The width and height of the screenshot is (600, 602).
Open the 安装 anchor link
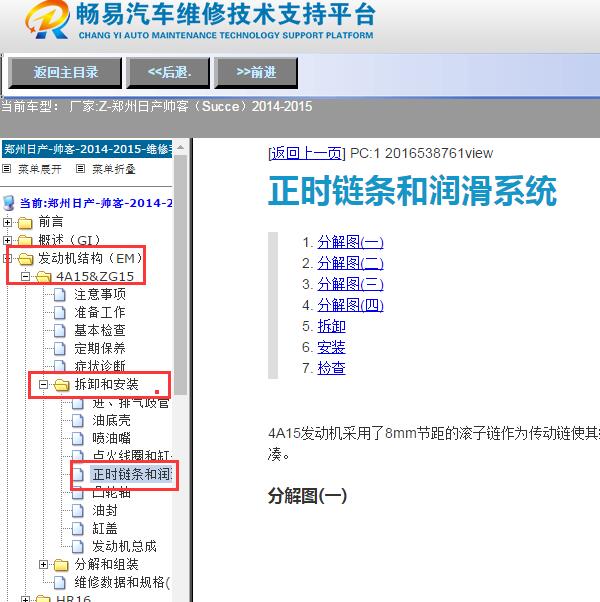(x=331, y=347)
